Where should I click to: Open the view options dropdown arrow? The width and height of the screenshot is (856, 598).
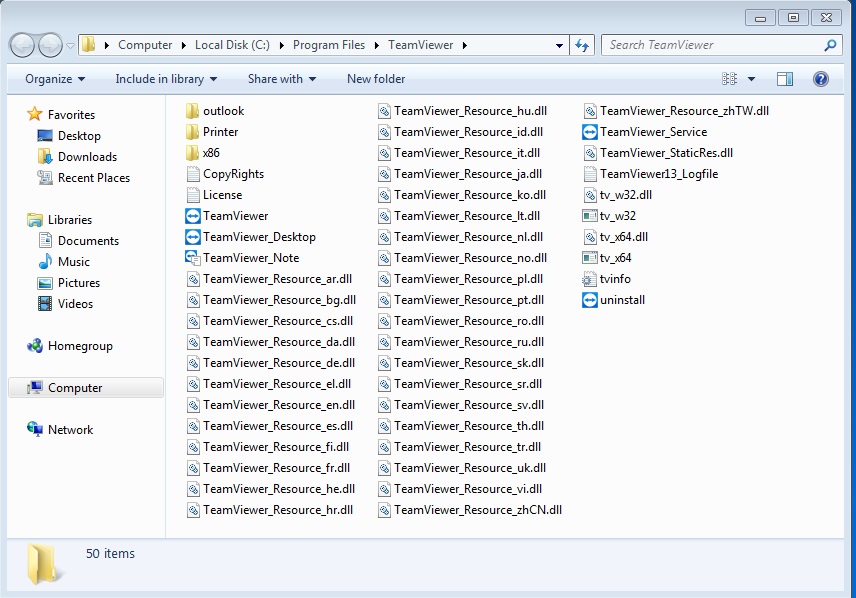click(x=751, y=79)
